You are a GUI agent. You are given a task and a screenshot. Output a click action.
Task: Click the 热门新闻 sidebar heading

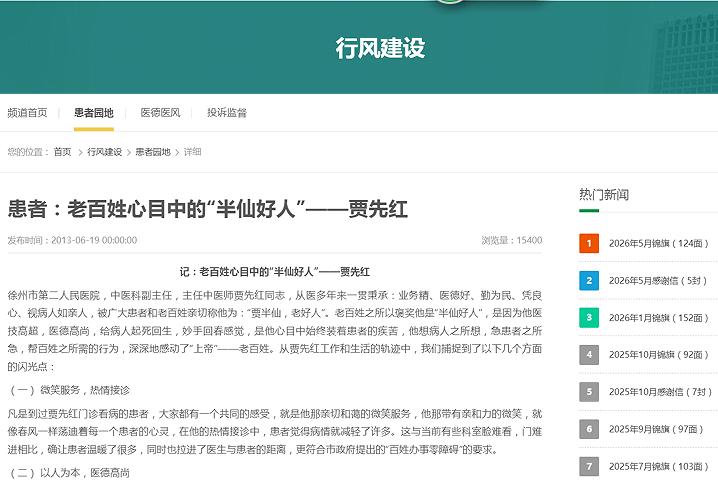[x=604, y=195]
